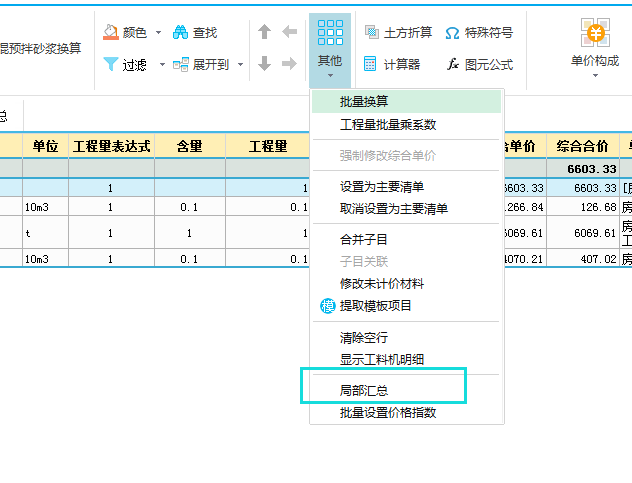Collapse the 其他 dropdown arrow
632x483 pixels.
point(330,76)
